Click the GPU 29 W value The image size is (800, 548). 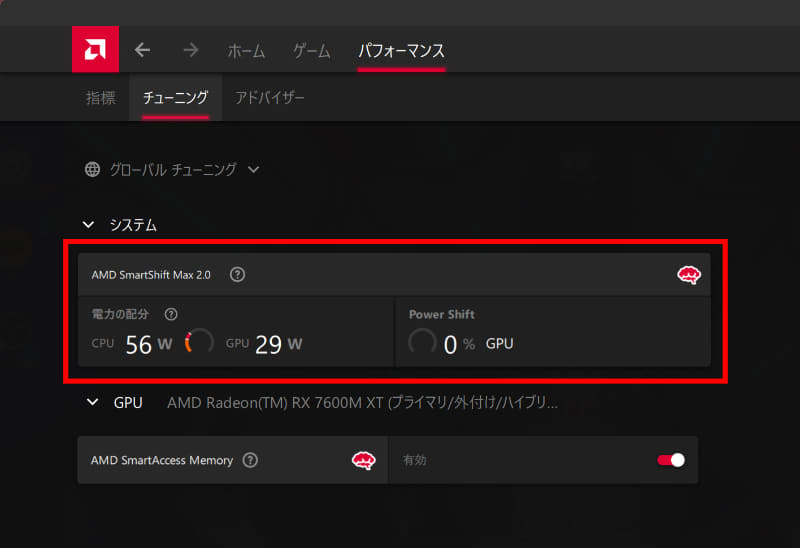point(279,344)
